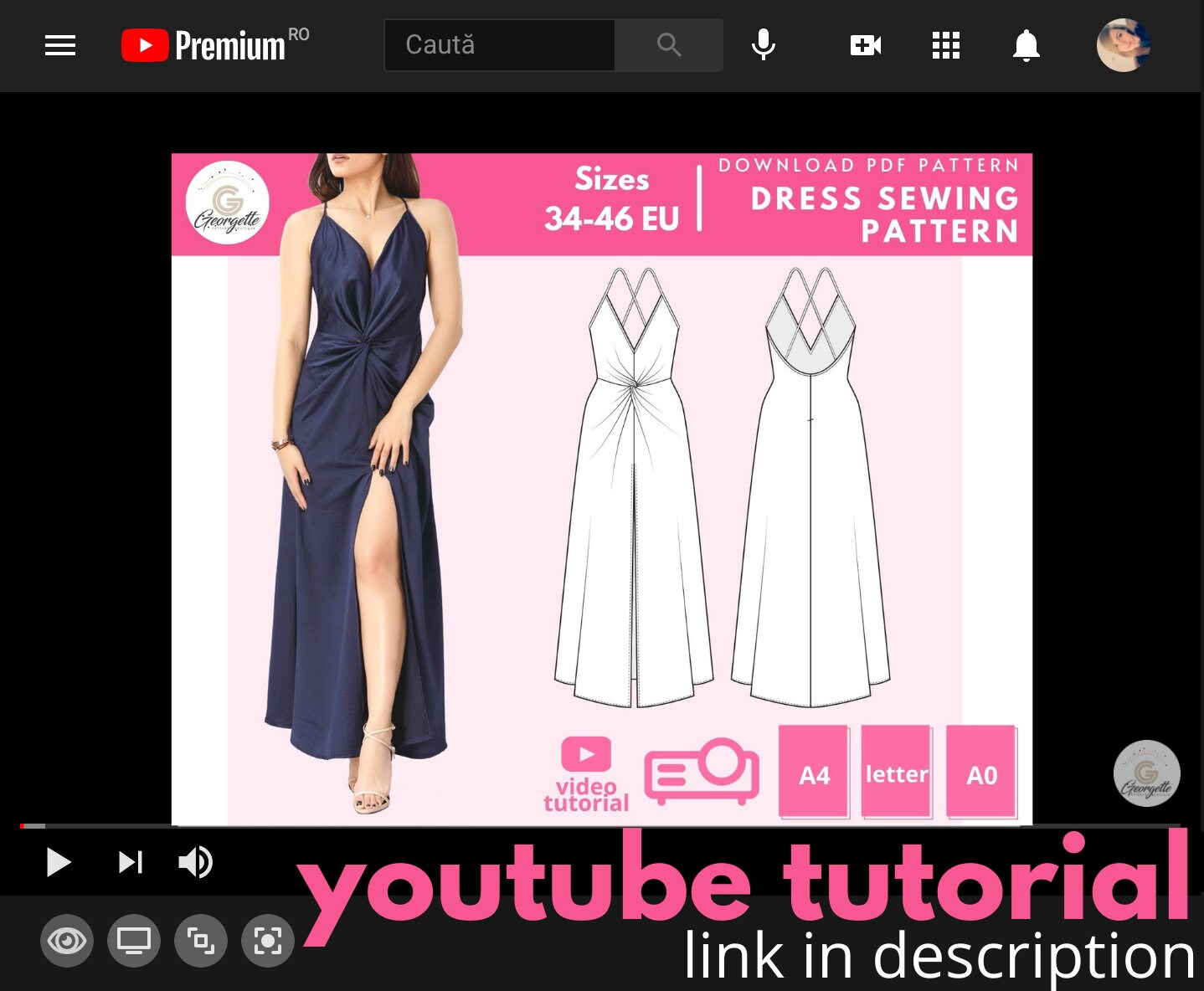Click the 'link in description' caption
The width and height of the screenshot is (1204, 991).
point(939,956)
